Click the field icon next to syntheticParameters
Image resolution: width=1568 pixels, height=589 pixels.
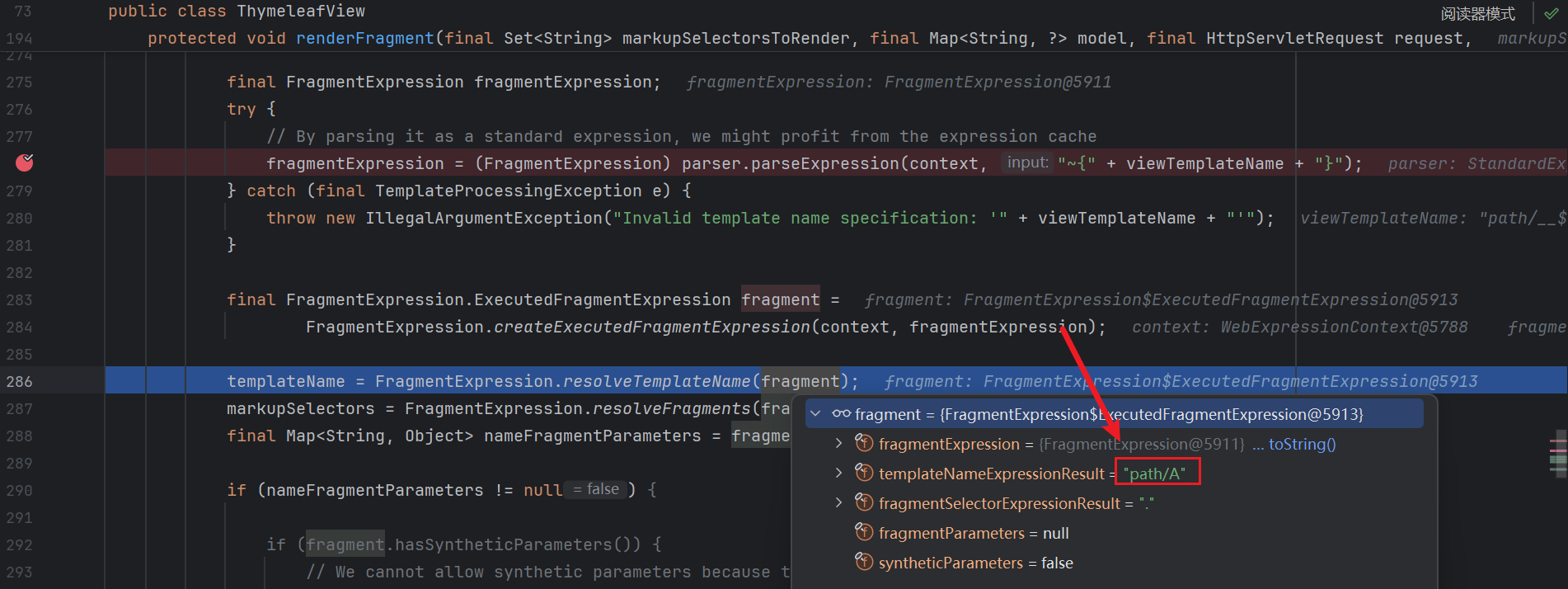click(864, 563)
